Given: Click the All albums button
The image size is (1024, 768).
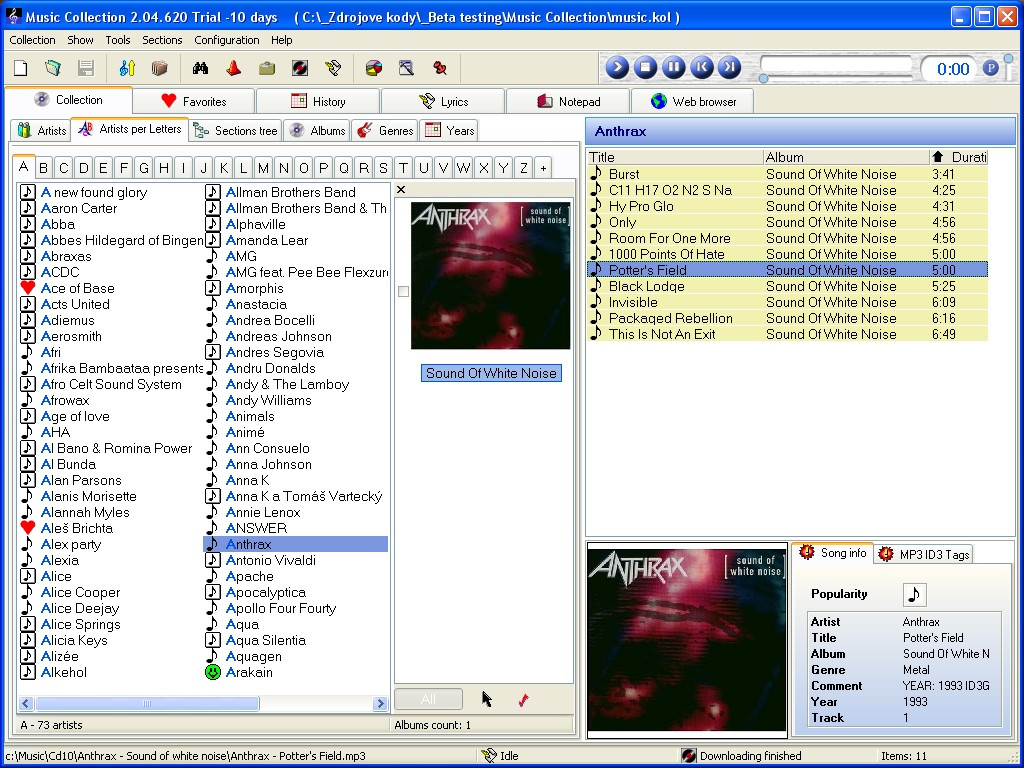Looking at the screenshot, I should pyautogui.click(x=428, y=699).
